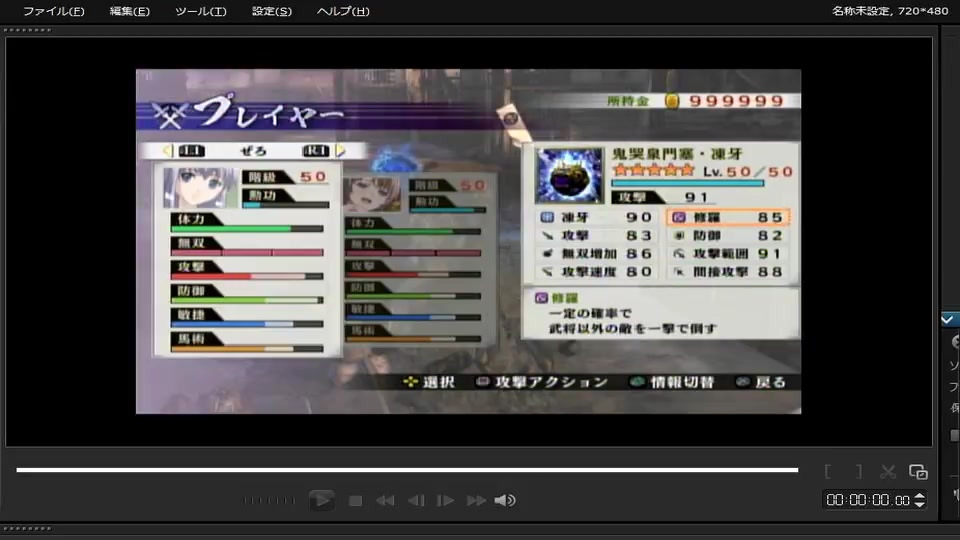This screenshot has width=960, height=540.
Task: Increase the timecode with the up arrow
Action: pos(919,496)
